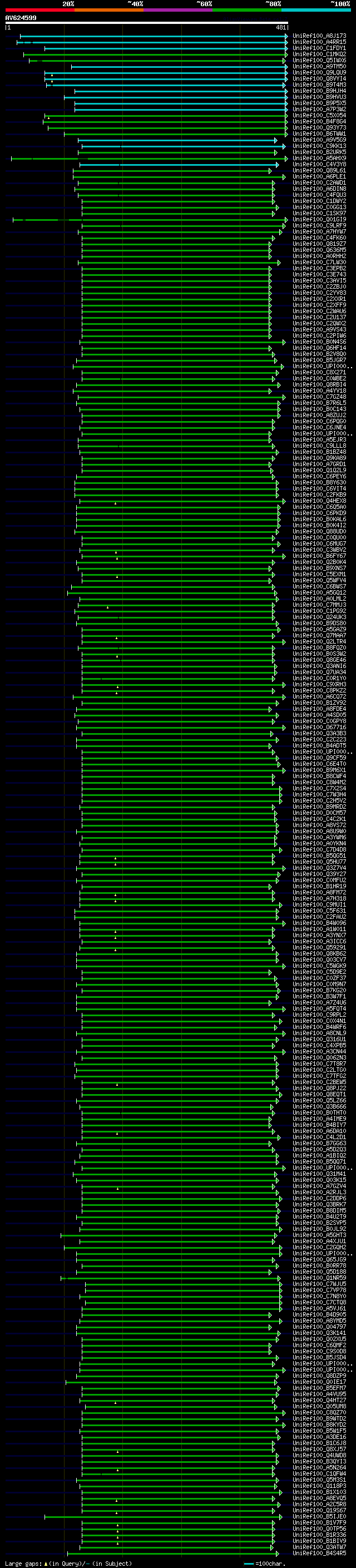
Task: Click hit UniRef100_Q8VYI4
Action: point(319,78)
